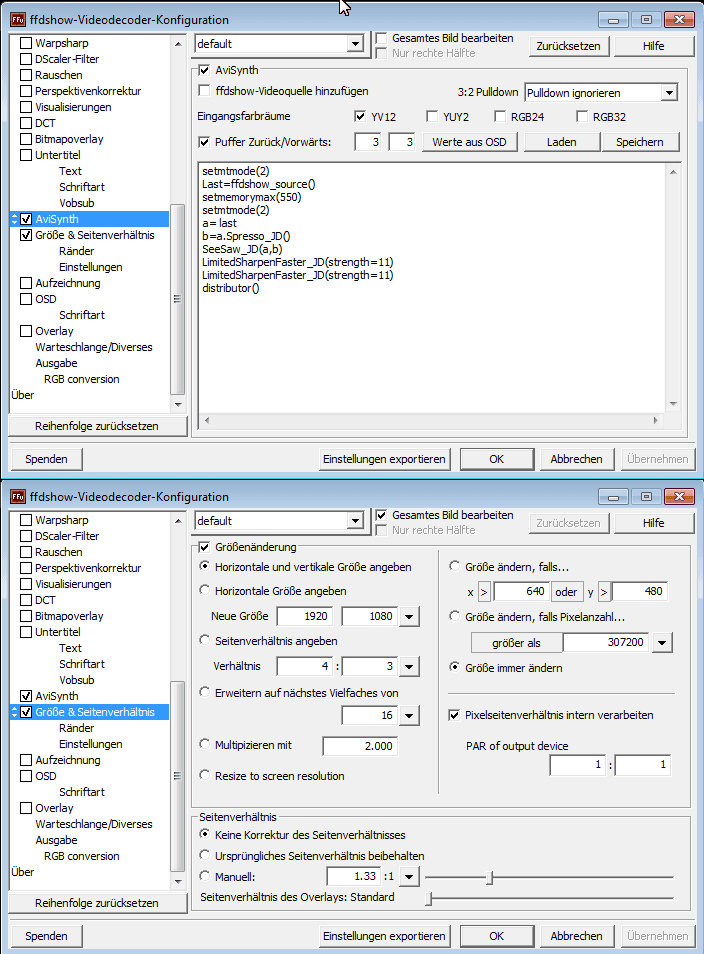
Task: Click the Manuell aspect ratio slider handle
Action: point(490,877)
